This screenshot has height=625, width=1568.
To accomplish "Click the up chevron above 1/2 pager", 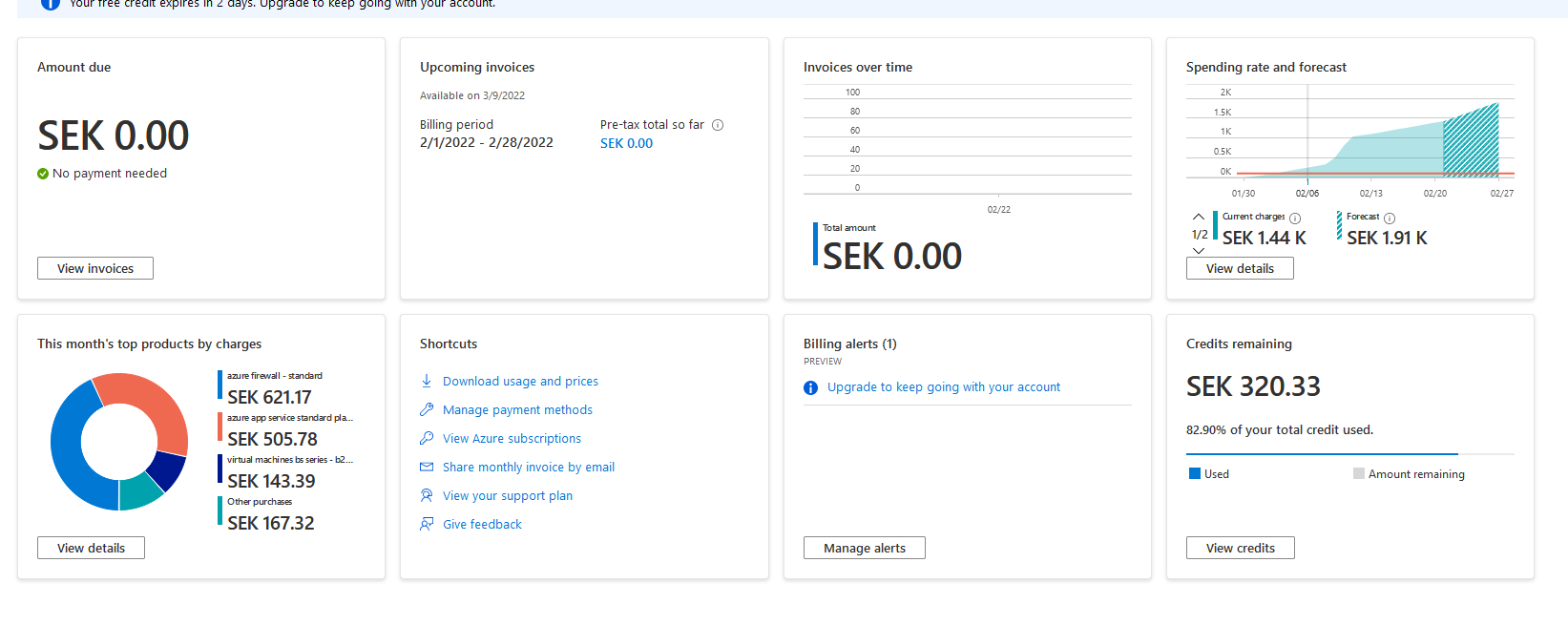I will coord(1199,218).
